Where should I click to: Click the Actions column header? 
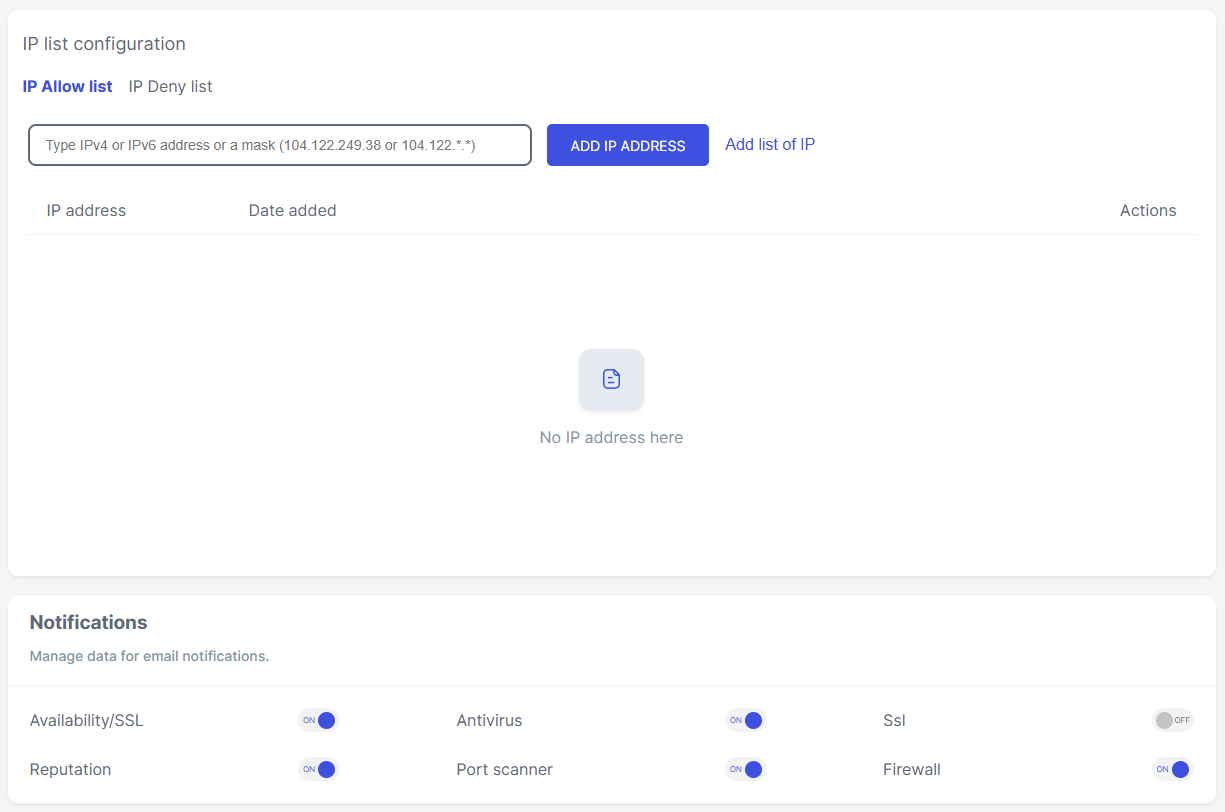[1147, 211]
